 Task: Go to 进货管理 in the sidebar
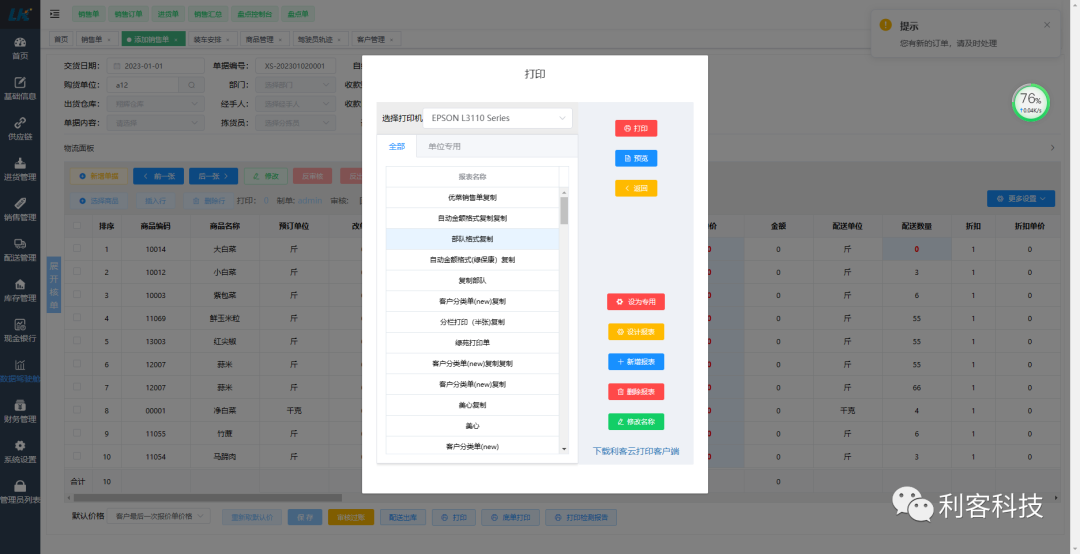point(19,167)
